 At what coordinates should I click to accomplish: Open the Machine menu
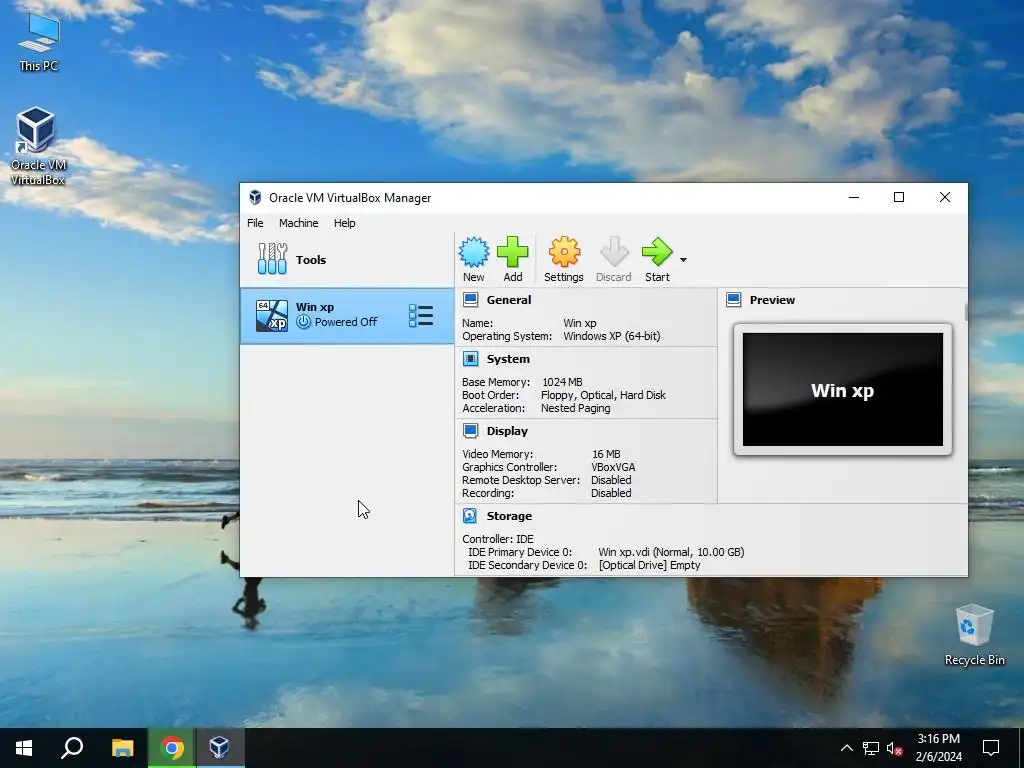point(298,223)
